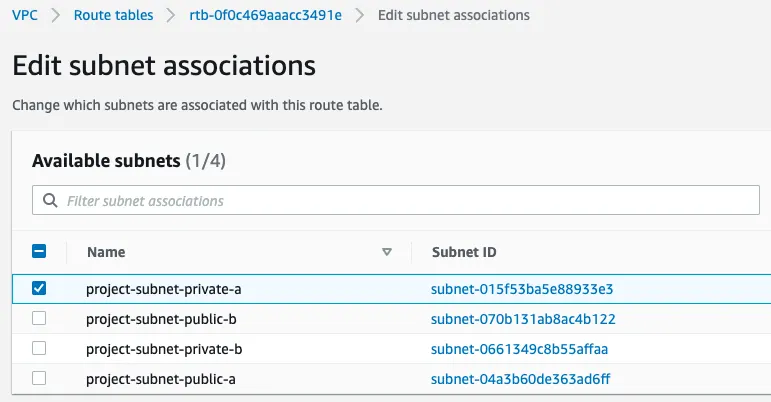Viewport: 771px width, 402px height.
Task: Check the project-subnet-public-a checkbox
Action: (x=39, y=378)
